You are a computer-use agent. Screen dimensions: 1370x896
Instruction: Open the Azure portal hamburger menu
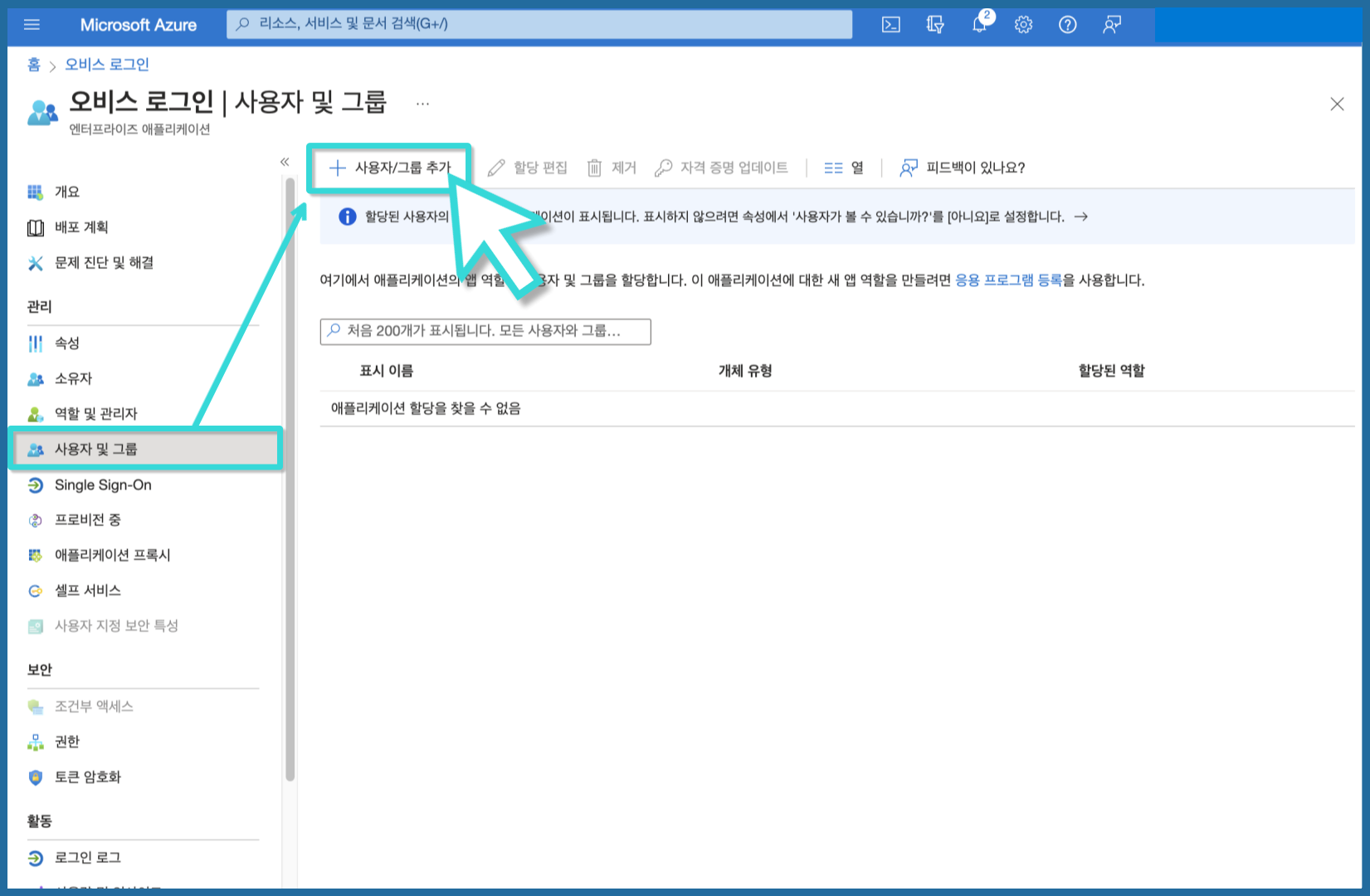pos(32,25)
